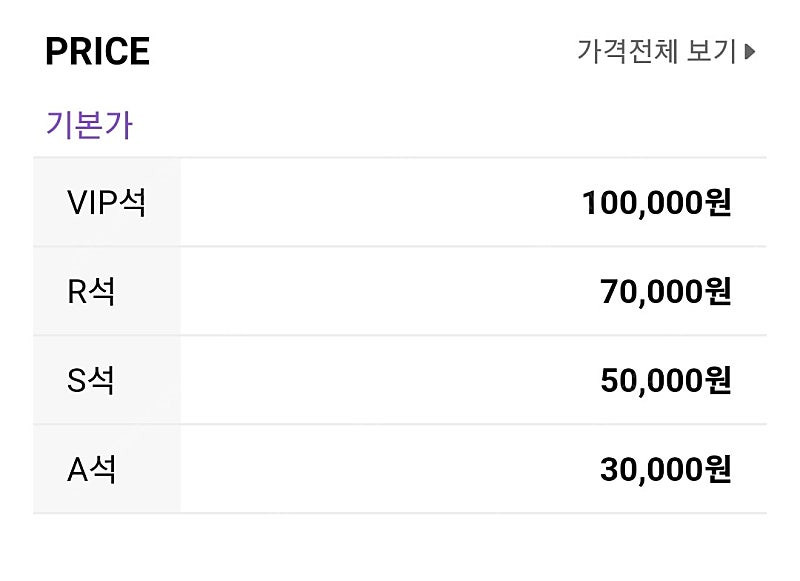Click the arrow icon beside 가격전체 보기
Viewport: 800px width, 581px height.
(x=753, y=48)
